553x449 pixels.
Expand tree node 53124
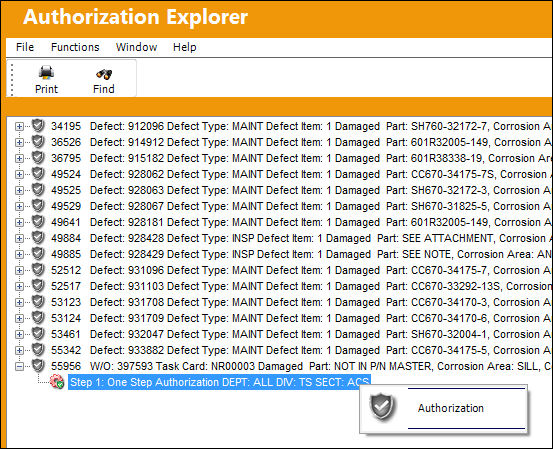pos(19,318)
